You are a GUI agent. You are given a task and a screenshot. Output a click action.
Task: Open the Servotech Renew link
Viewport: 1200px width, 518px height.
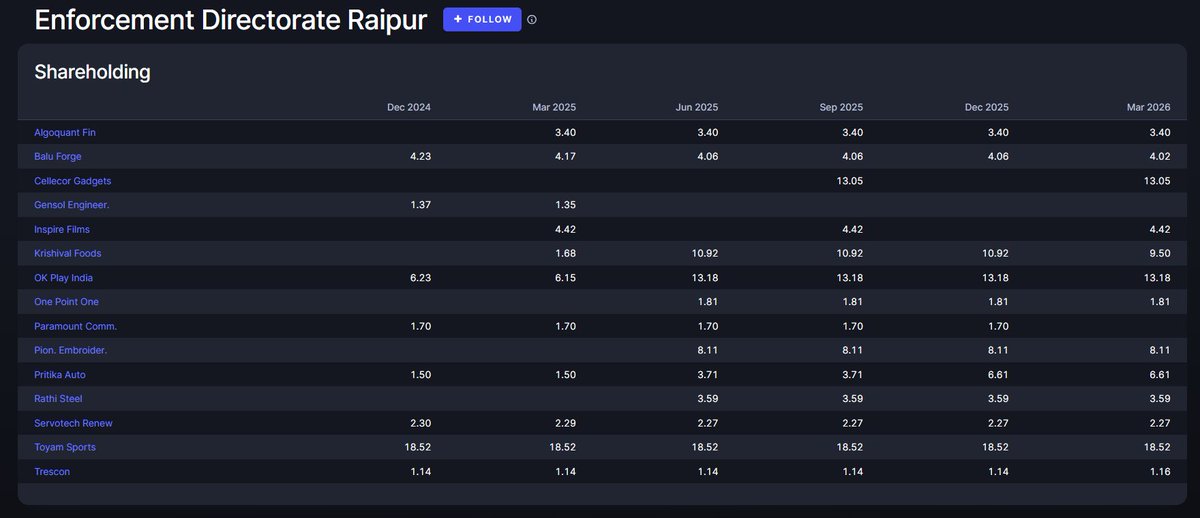point(73,423)
